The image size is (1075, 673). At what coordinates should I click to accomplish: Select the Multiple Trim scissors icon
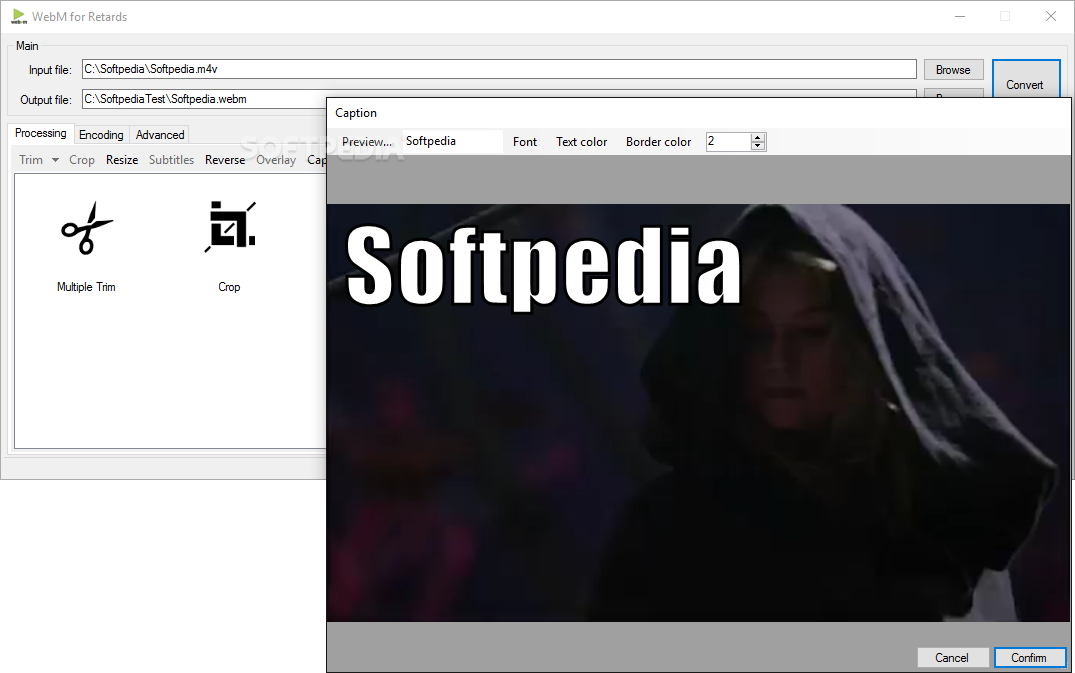(x=87, y=228)
